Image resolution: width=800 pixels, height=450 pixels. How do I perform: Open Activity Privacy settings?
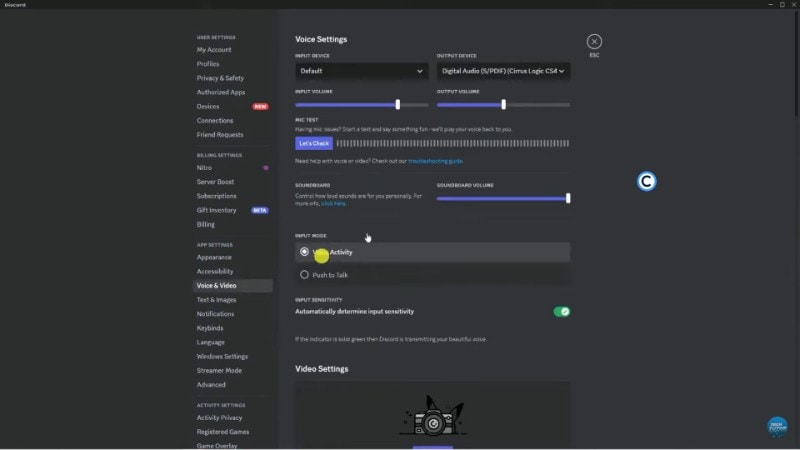point(219,418)
